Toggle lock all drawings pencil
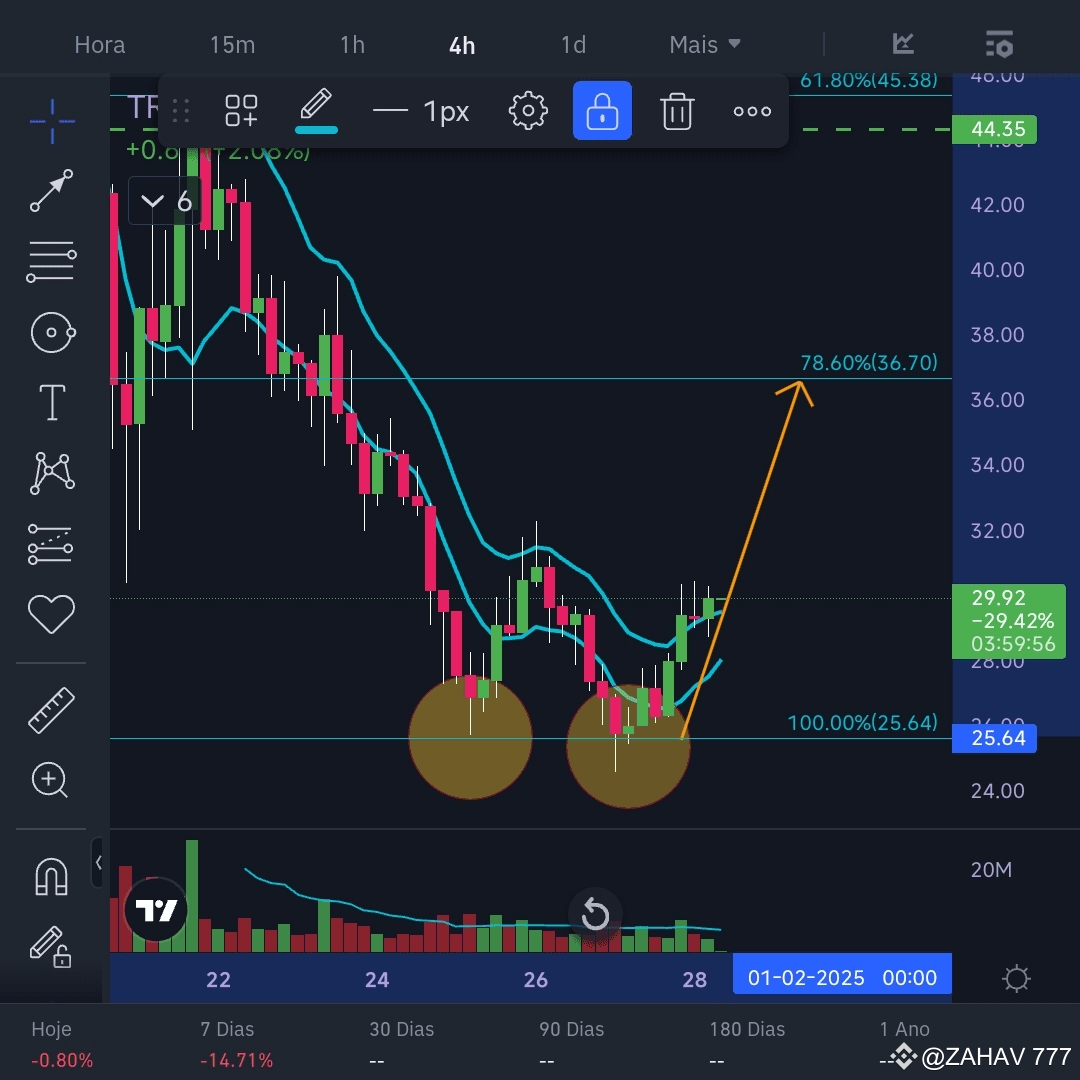The image size is (1080, 1080). click(x=50, y=946)
